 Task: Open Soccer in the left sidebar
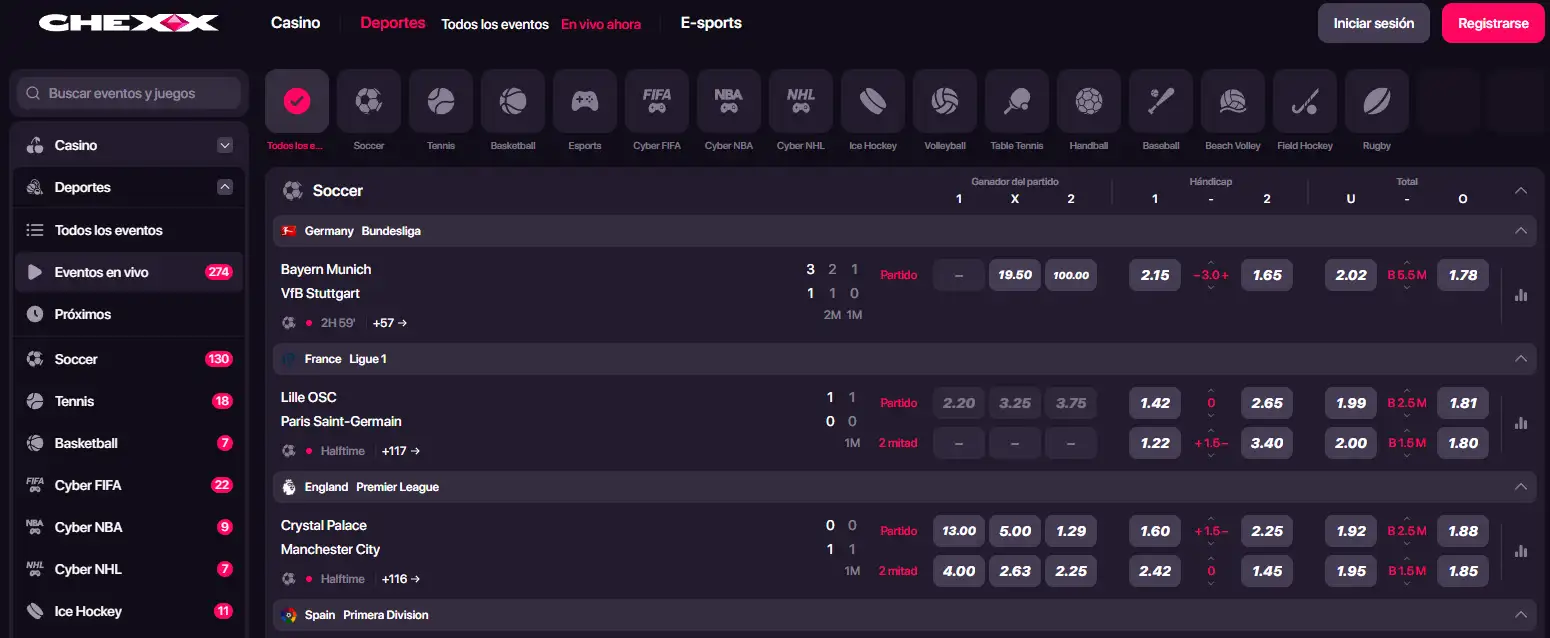click(x=129, y=359)
